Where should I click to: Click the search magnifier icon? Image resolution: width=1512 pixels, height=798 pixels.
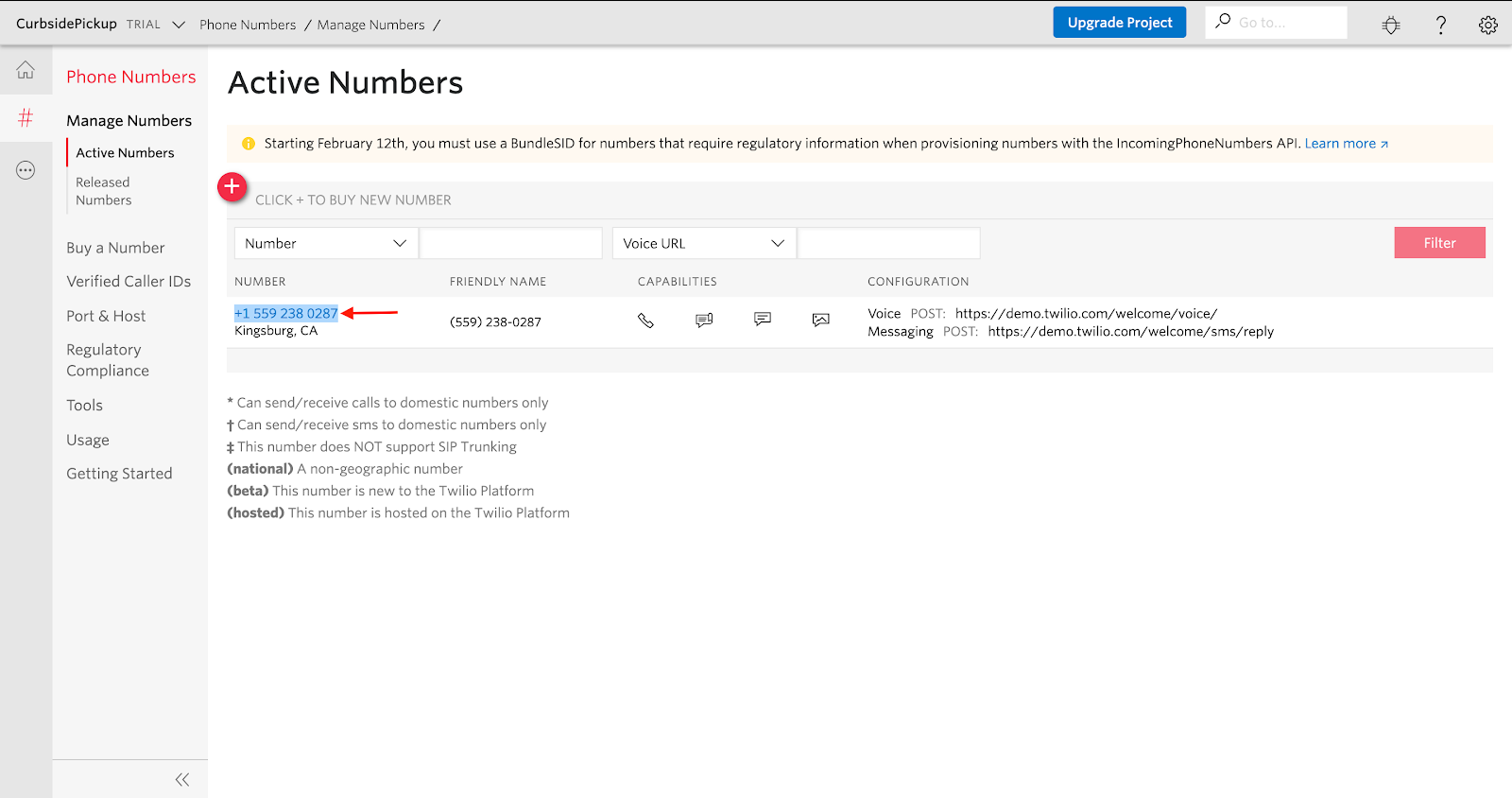click(1223, 21)
